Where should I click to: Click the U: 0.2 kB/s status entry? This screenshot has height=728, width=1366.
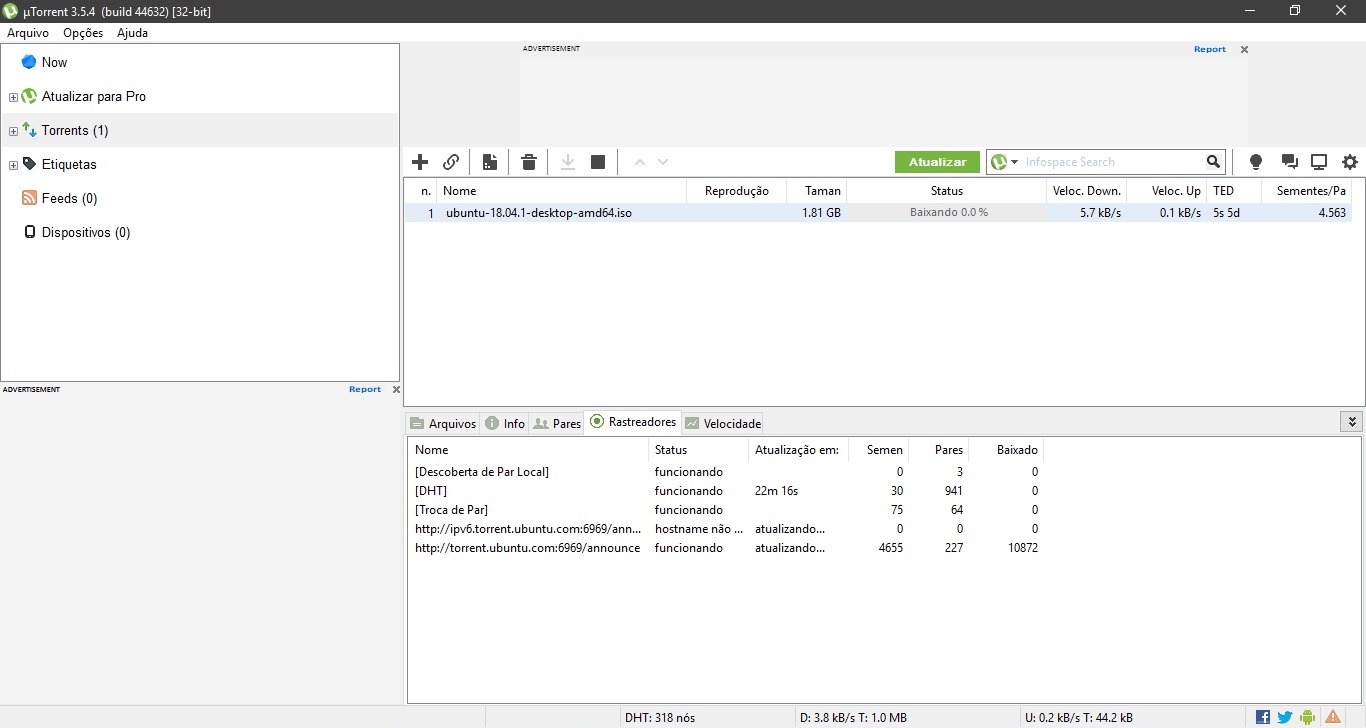coord(1079,717)
